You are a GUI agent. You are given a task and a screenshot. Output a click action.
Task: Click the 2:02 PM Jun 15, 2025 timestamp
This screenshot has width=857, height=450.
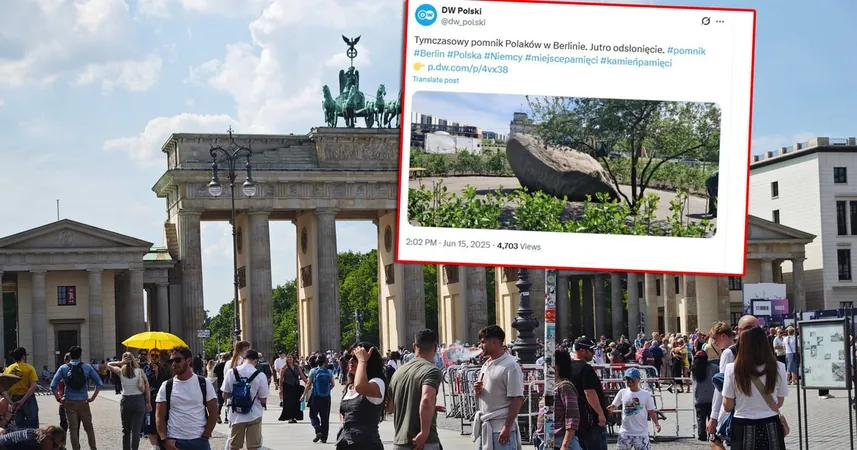point(448,243)
